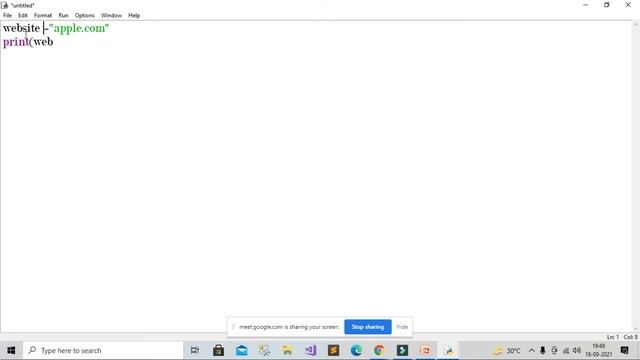Minimize the IDLE editor window
This screenshot has height=360, width=640.
[586, 5]
